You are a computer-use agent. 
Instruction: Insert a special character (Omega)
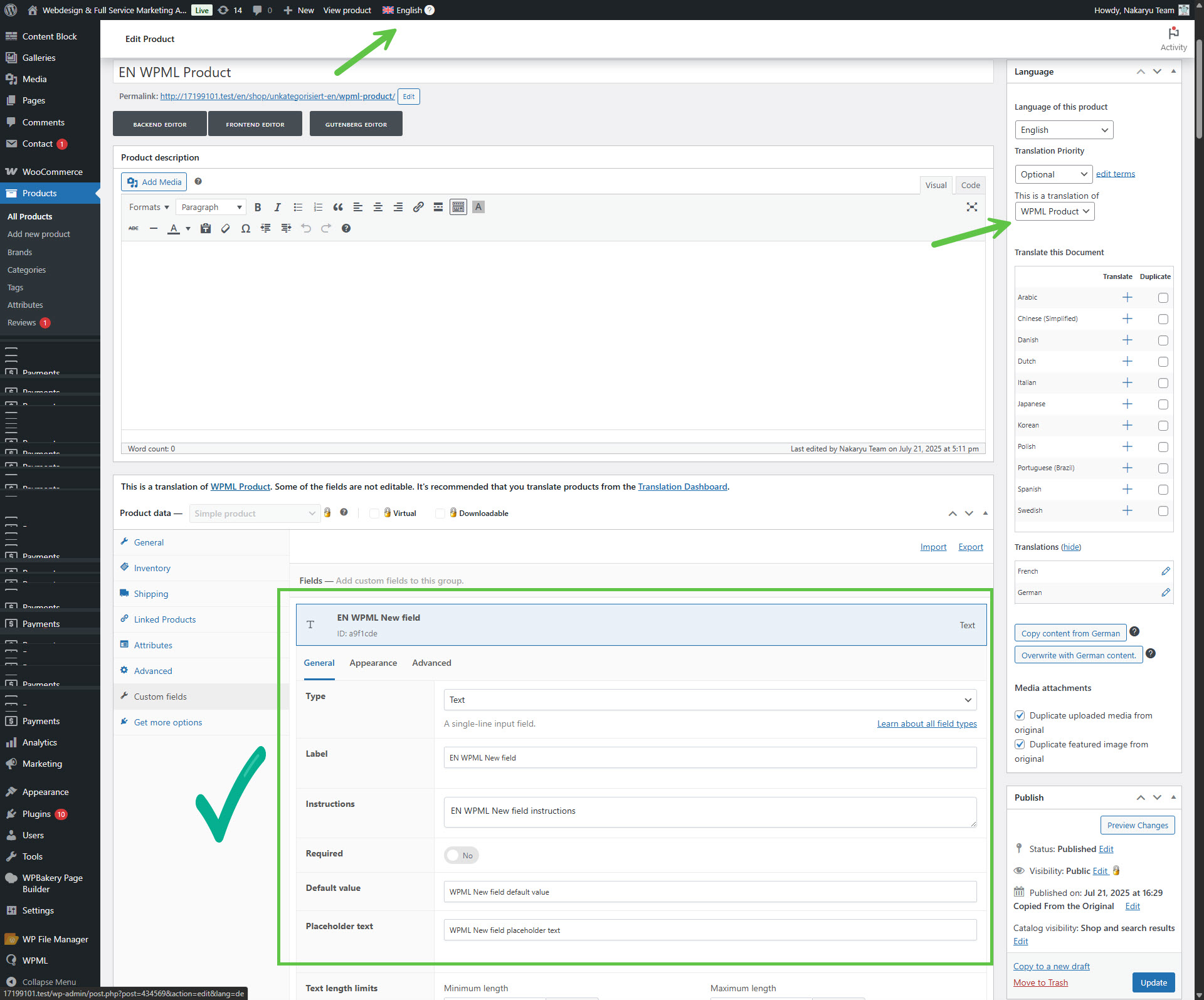pyautogui.click(x=246, y=228)
